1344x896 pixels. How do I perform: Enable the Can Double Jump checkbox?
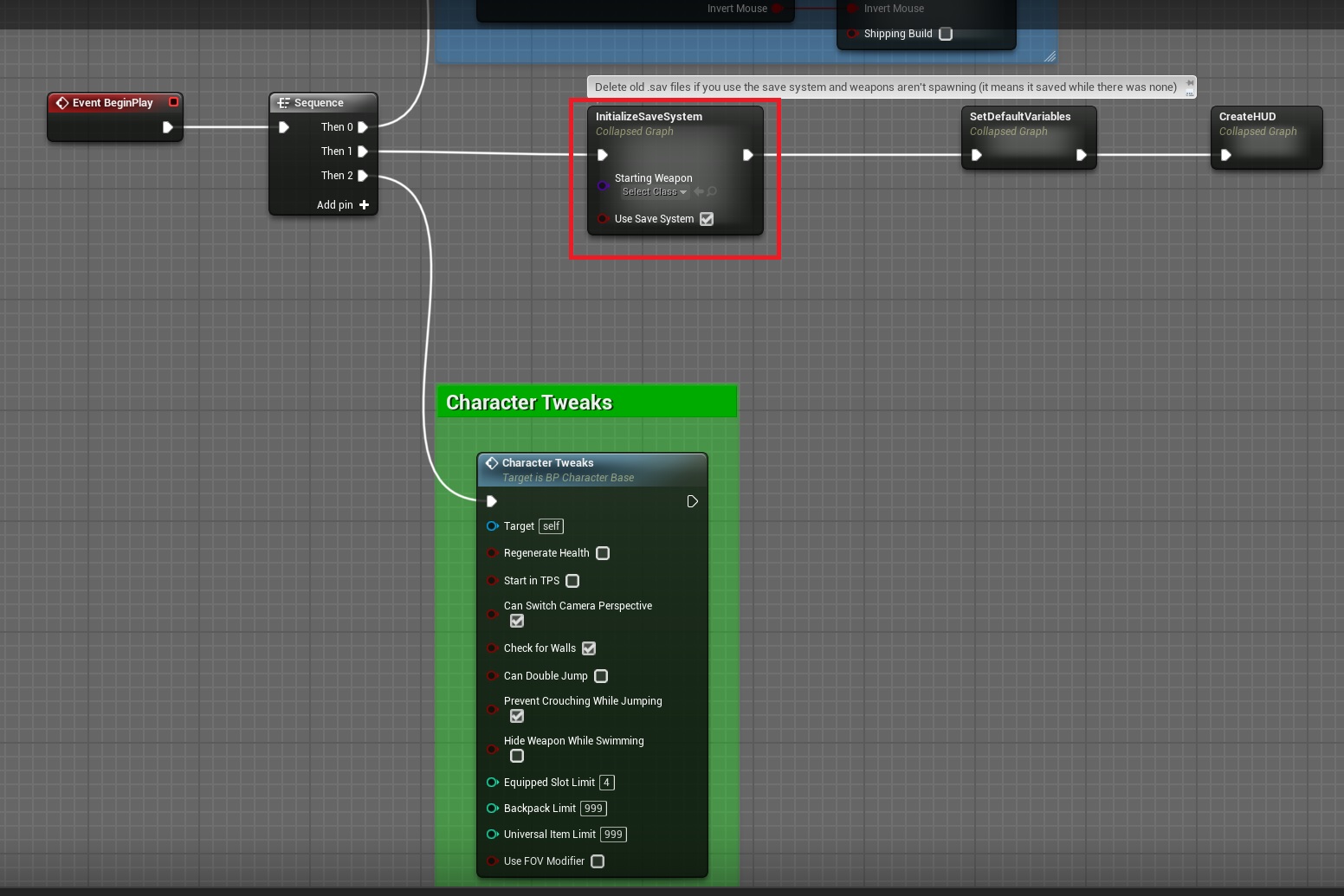(601, 676)
